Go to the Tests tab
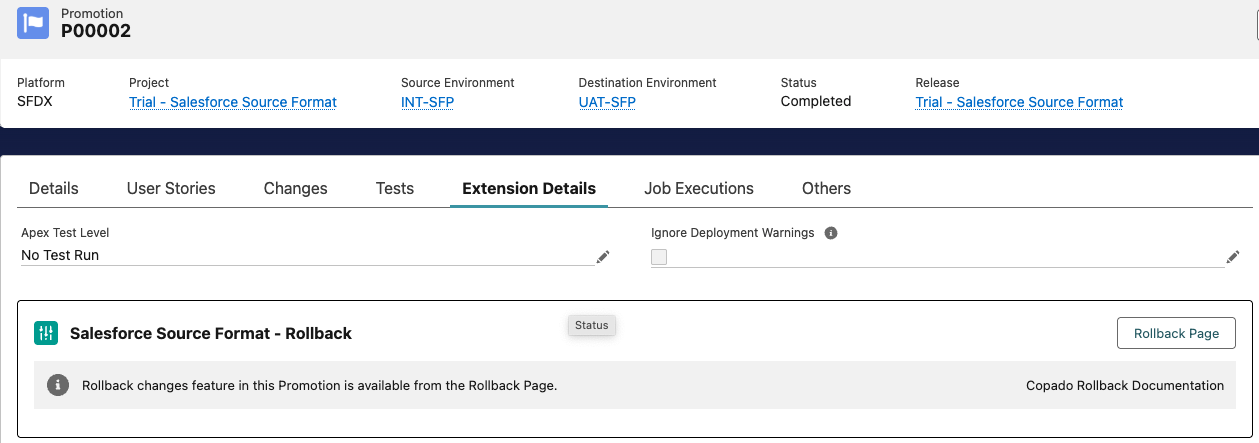The width and height of the screenshot is (1259, 443). click(395, 188)
